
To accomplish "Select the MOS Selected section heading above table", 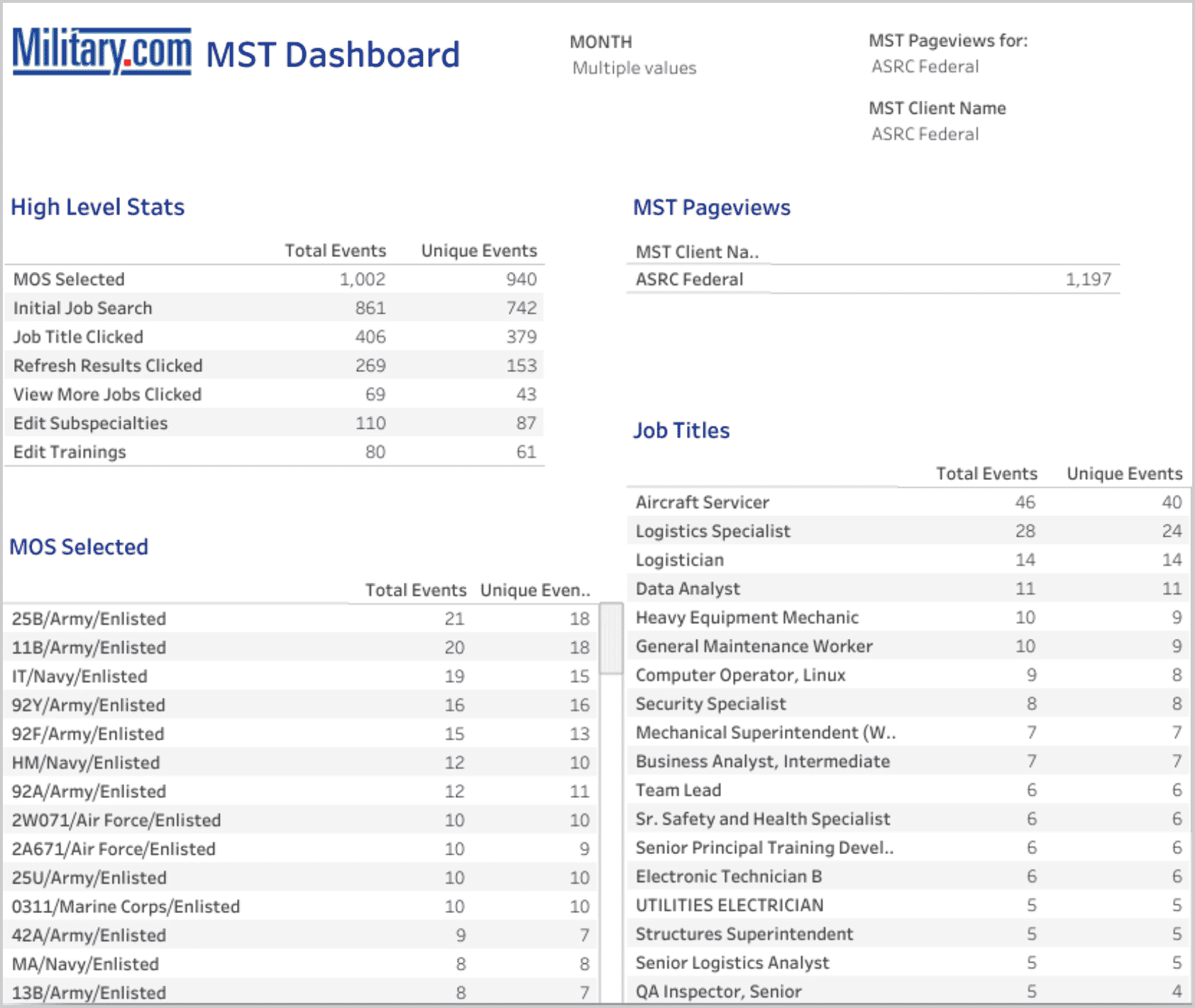I will coord(79,547).
